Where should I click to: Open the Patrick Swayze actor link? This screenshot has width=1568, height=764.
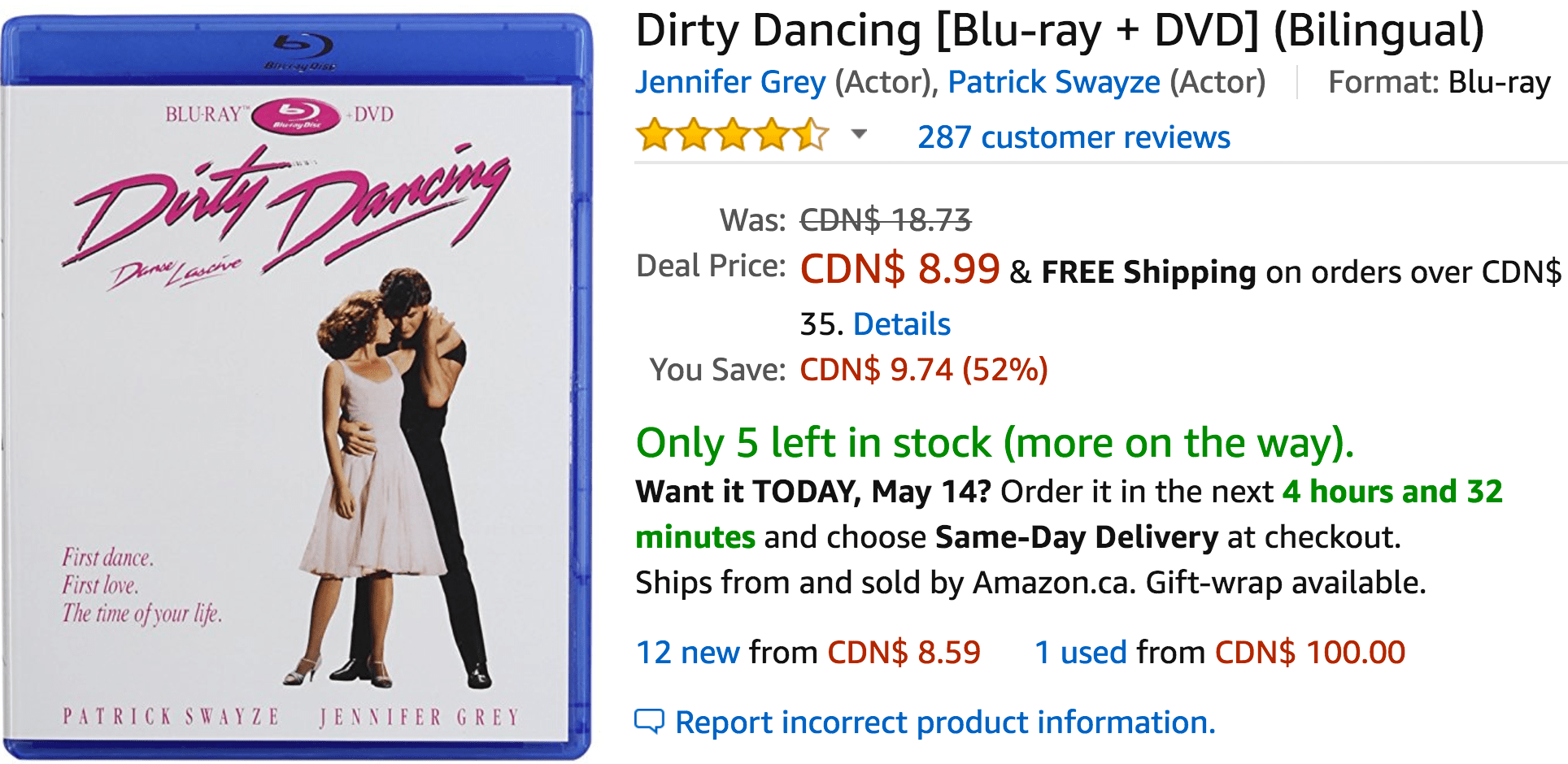point(1054,82)
